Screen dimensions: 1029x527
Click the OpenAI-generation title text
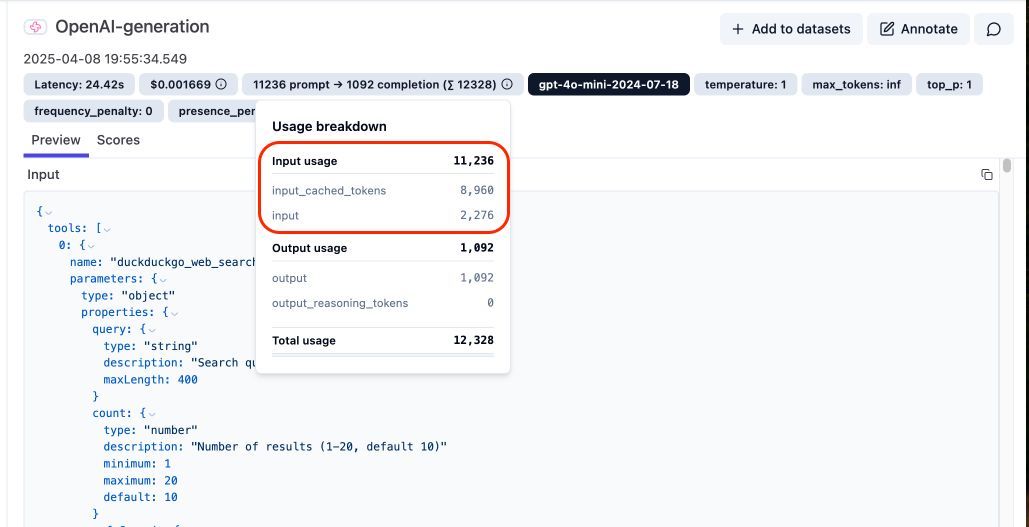point(132,27)
